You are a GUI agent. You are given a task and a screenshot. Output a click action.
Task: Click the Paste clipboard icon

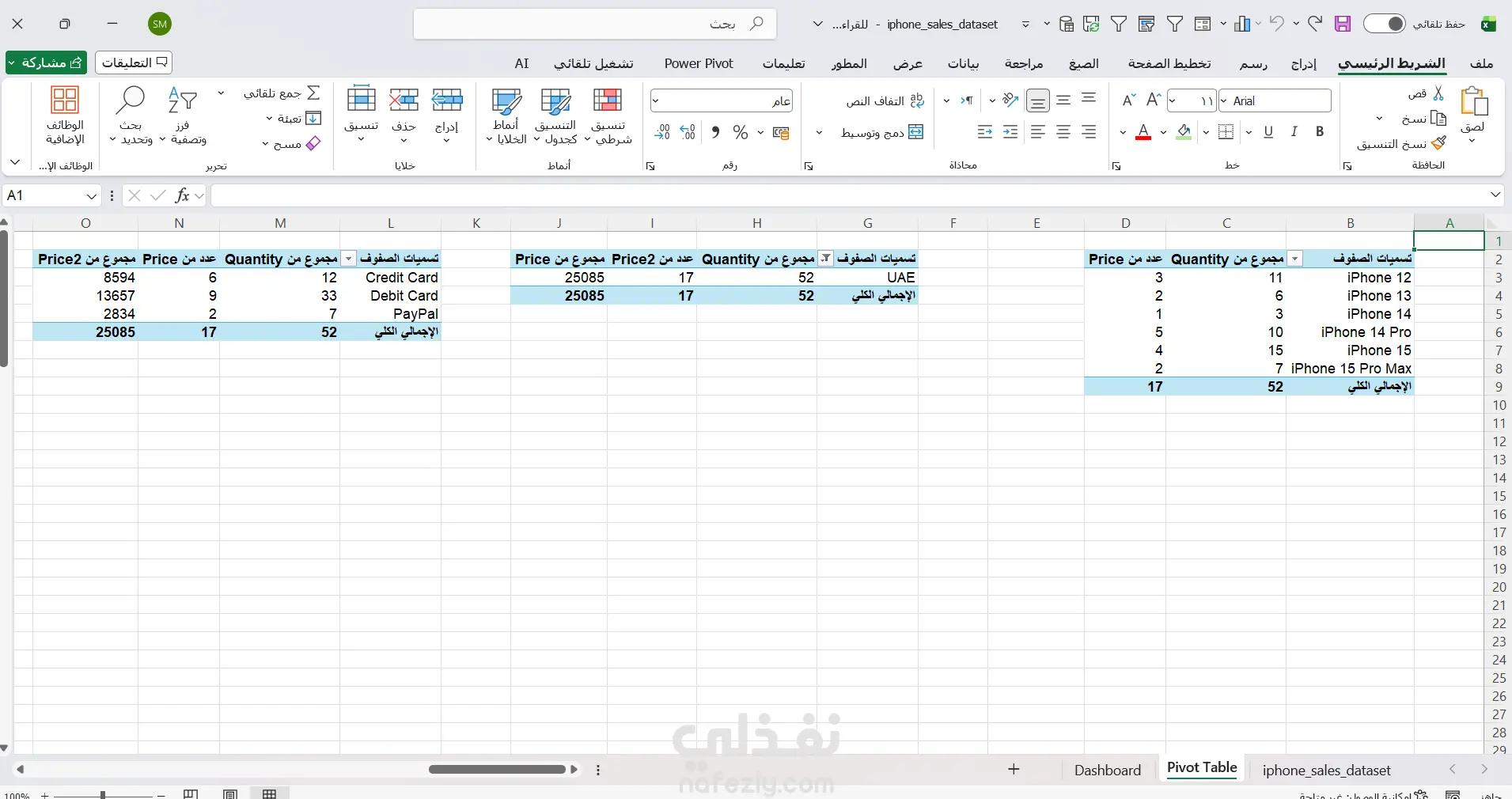[1473, 102]
